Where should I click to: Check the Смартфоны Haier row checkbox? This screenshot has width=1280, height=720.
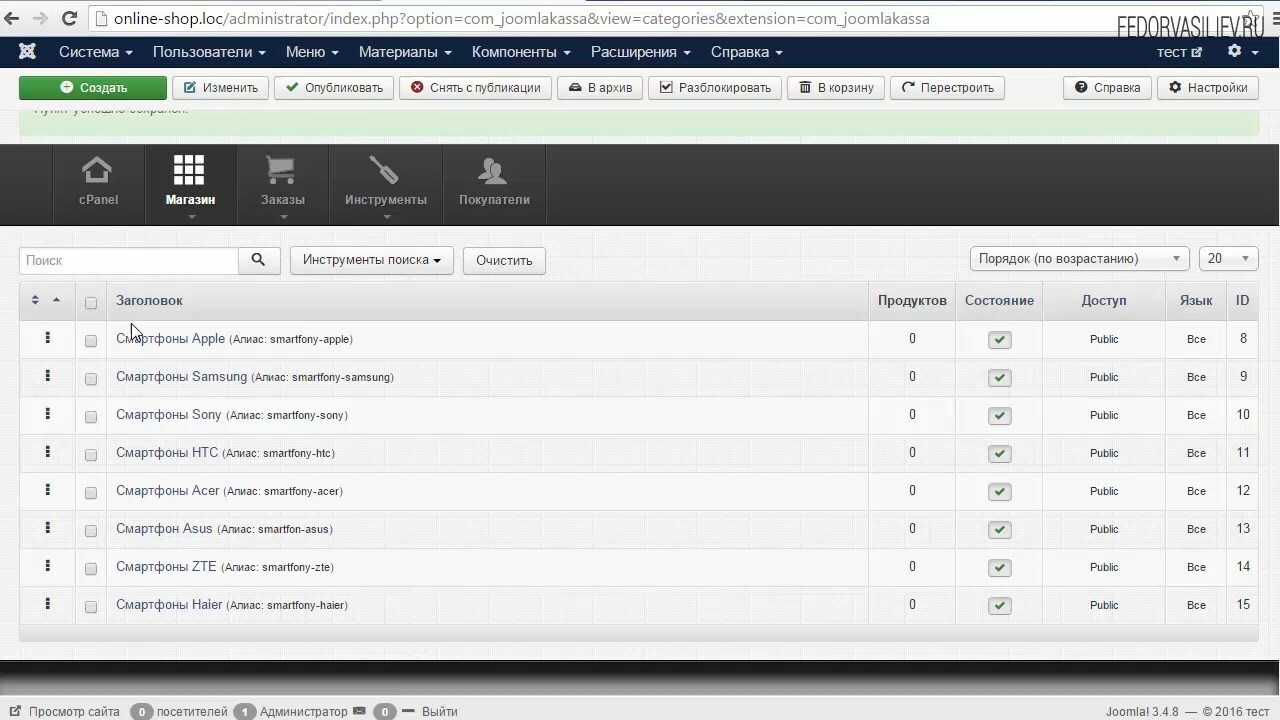pyautogui.click(x=91, y=607)
